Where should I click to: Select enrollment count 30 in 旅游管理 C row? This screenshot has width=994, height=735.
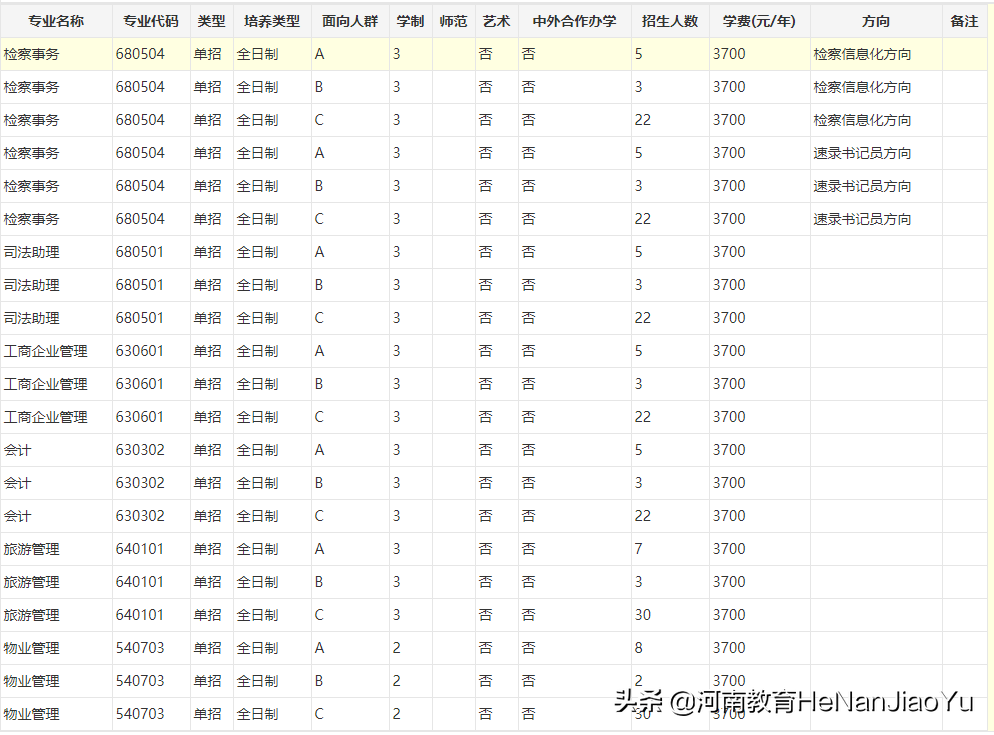(x=643, y=615)
